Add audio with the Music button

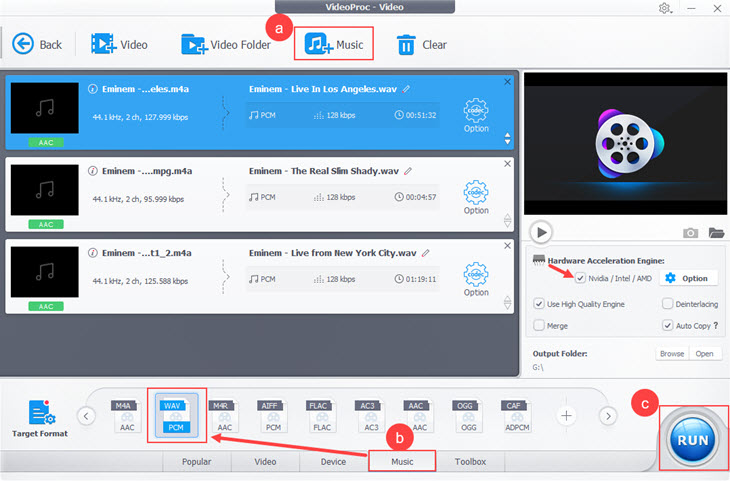pos(333,44)
